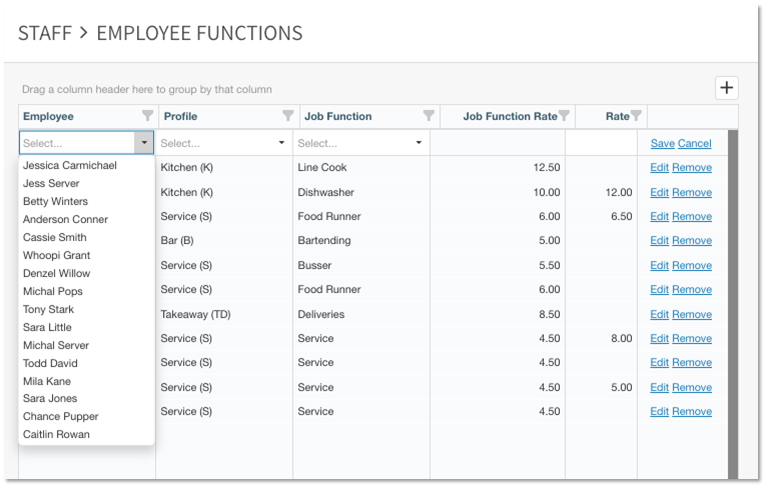This screenshot has width=766, height=487.
Task: Select Tony Stark in the dropdown list
Action: pyautogui.click(x=49, y=309)
